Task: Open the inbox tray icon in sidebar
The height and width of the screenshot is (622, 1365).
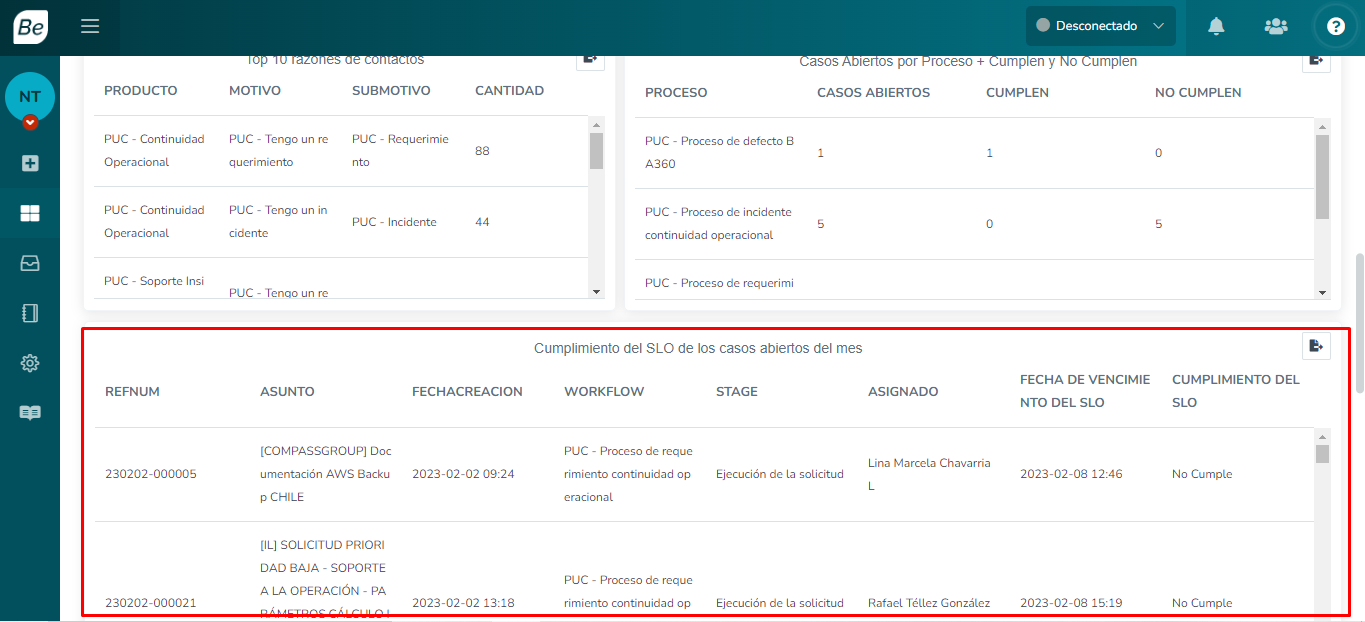Action: point(30,263)
